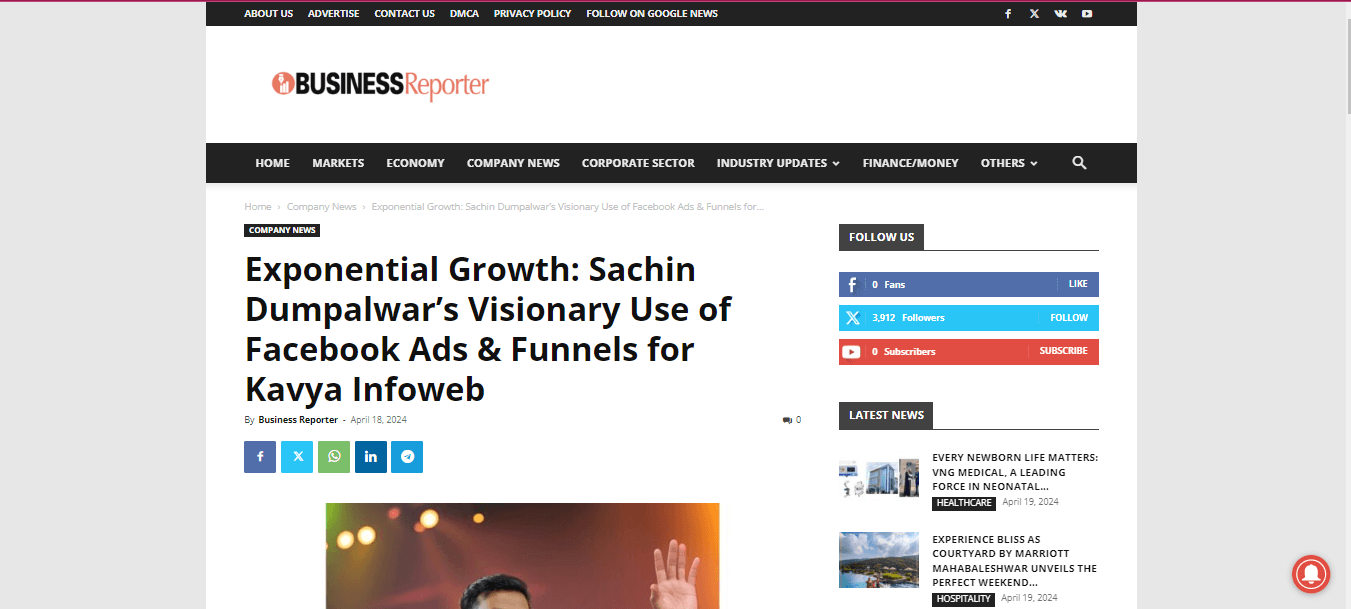Open the Healthcare category tag

[964, 503]
